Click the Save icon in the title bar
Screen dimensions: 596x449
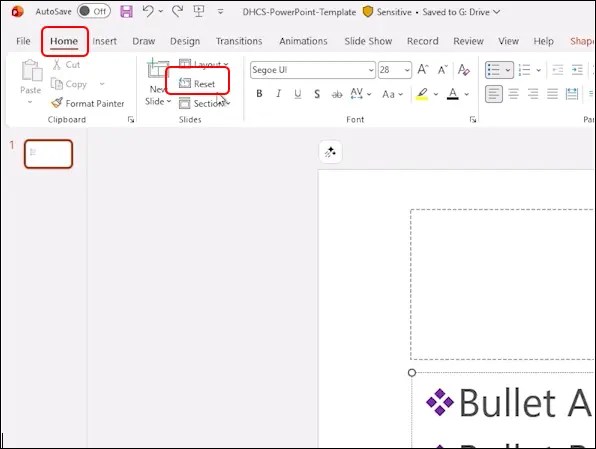pyautogui.click(x=127, y=12)
